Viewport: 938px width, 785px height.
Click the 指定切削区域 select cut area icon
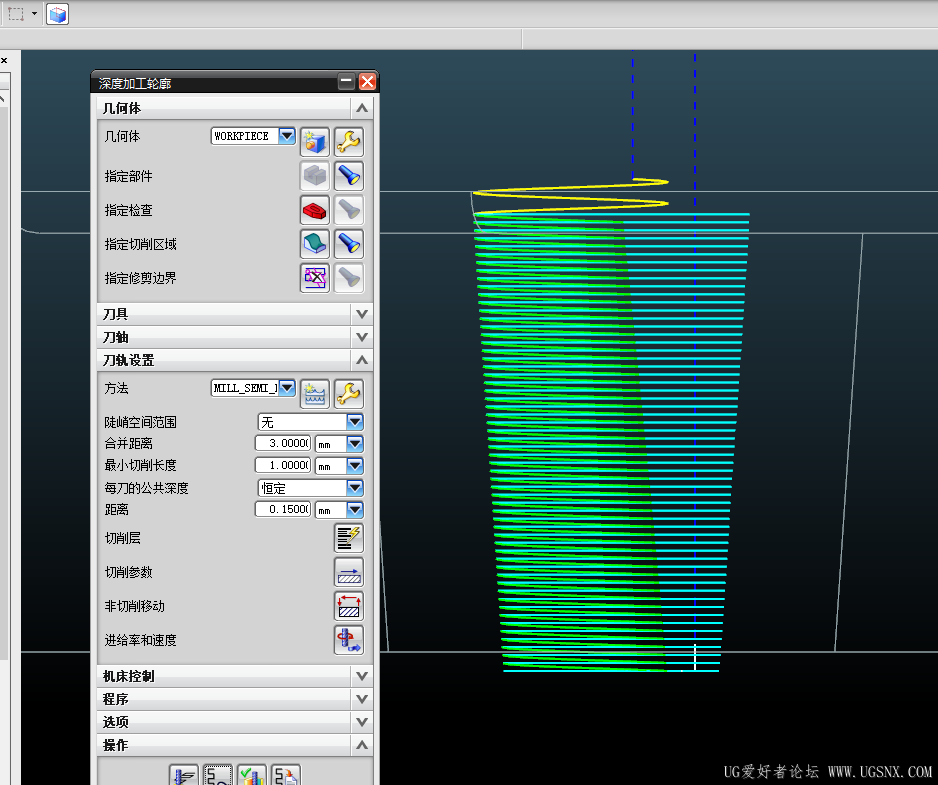pos(315,244)
